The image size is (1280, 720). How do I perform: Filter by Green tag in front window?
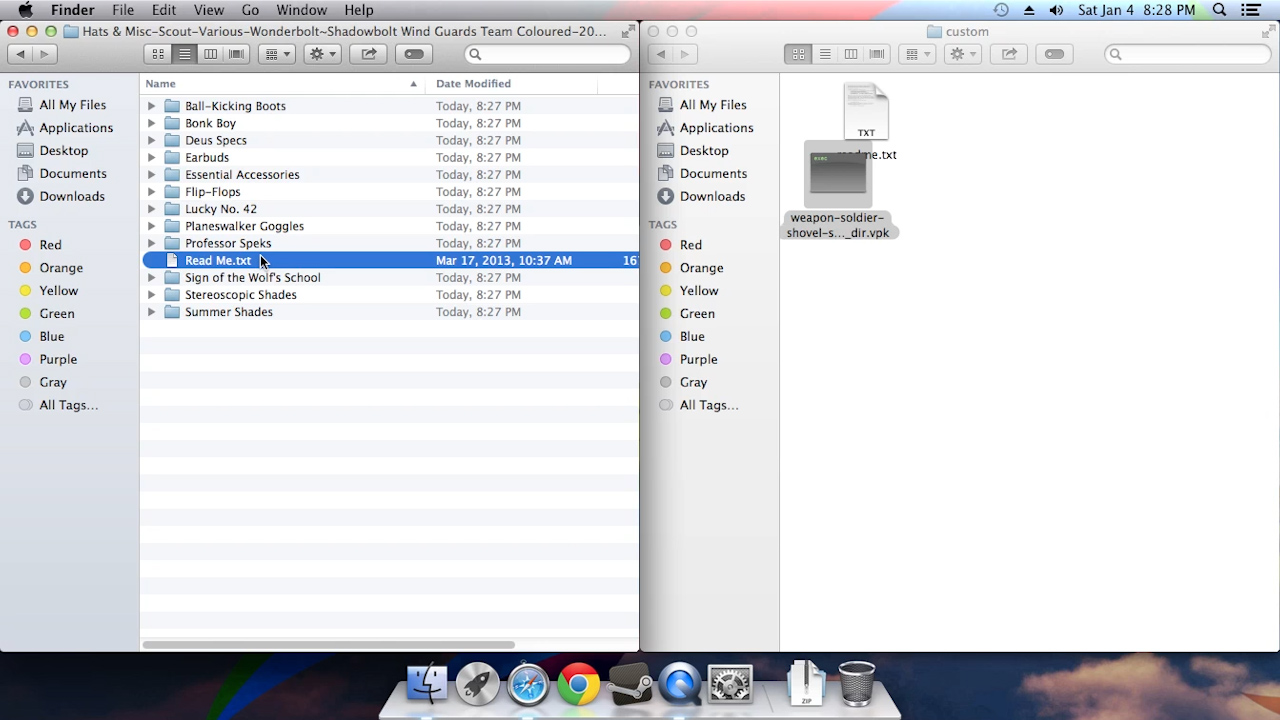(56, 314)
